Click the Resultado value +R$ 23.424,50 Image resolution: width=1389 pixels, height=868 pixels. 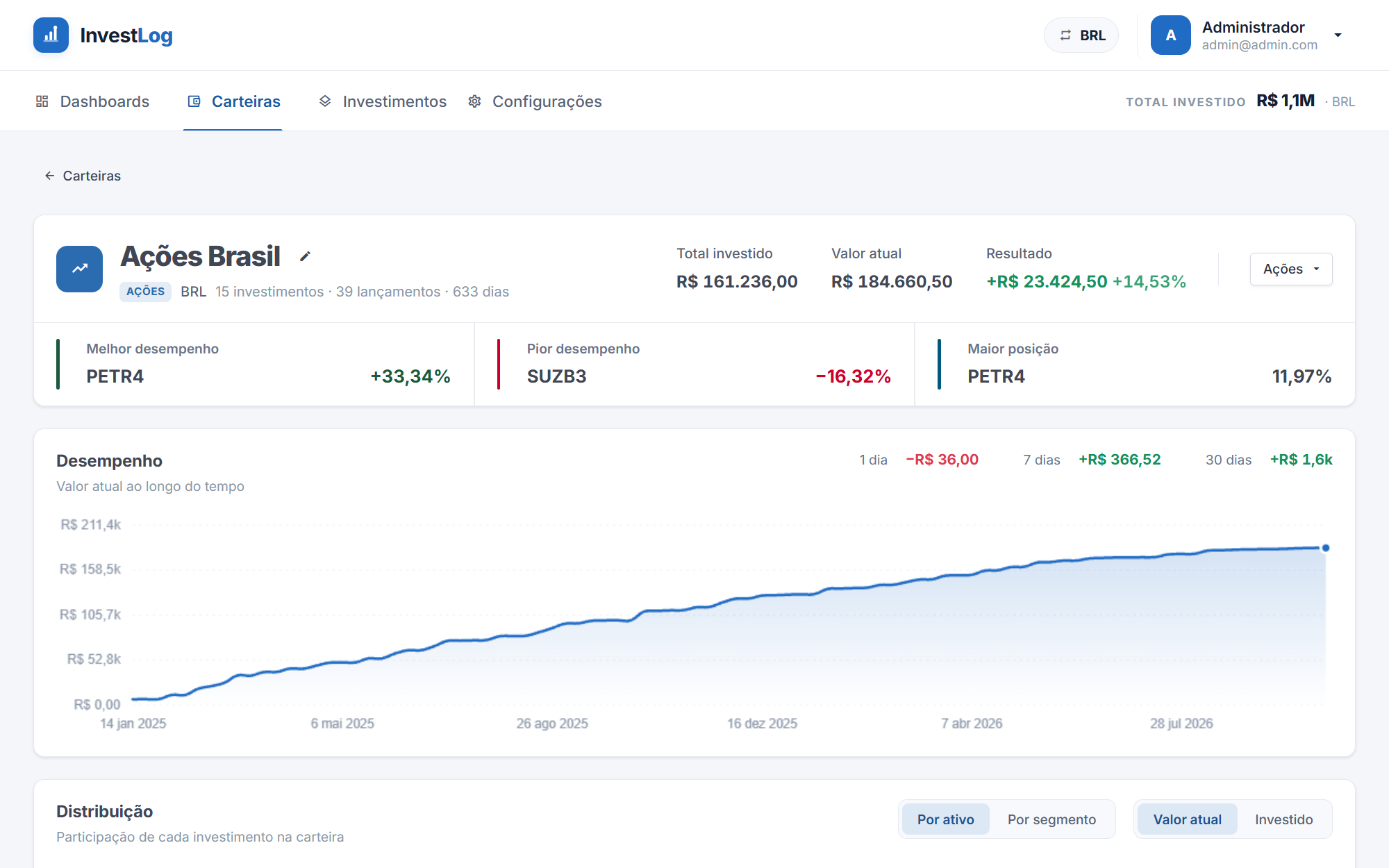(x=1047, y=281)
